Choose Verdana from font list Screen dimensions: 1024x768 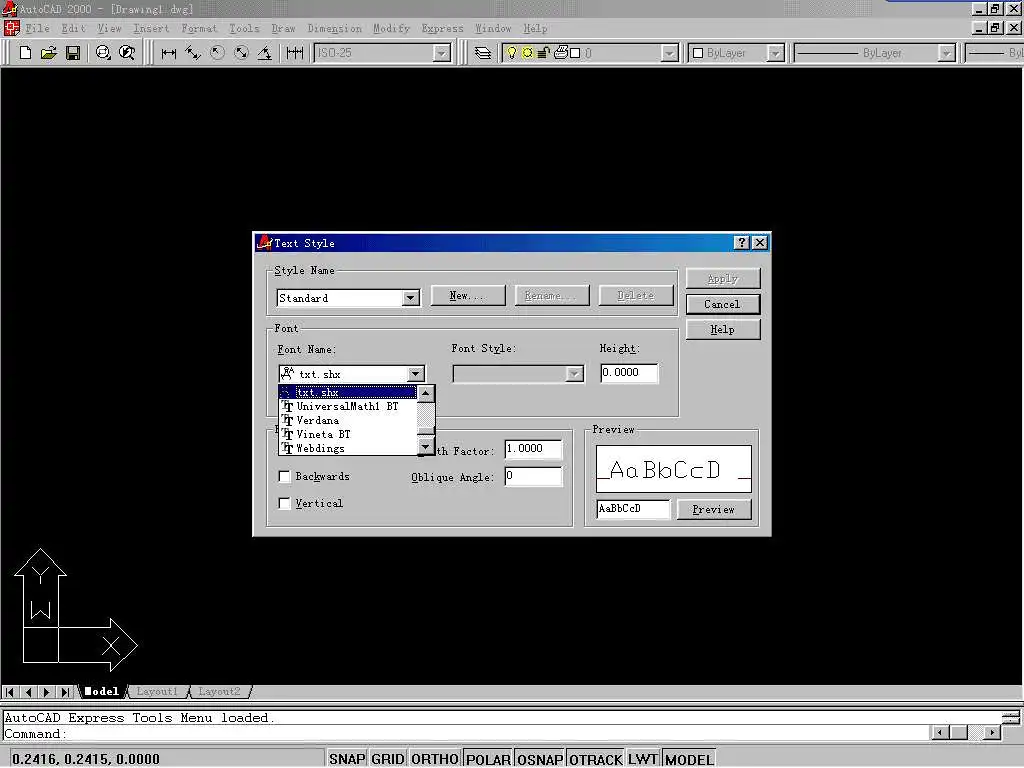347,421
